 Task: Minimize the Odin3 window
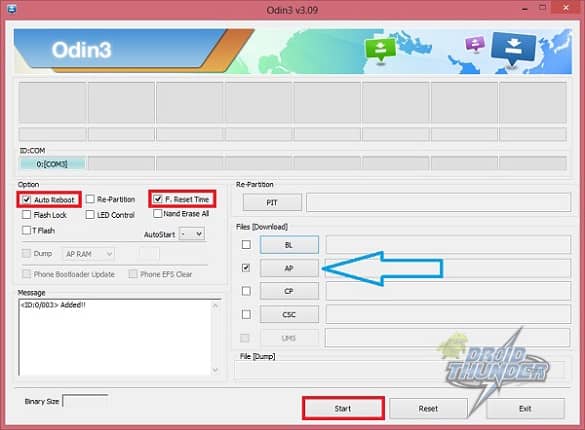click(525, 9)
